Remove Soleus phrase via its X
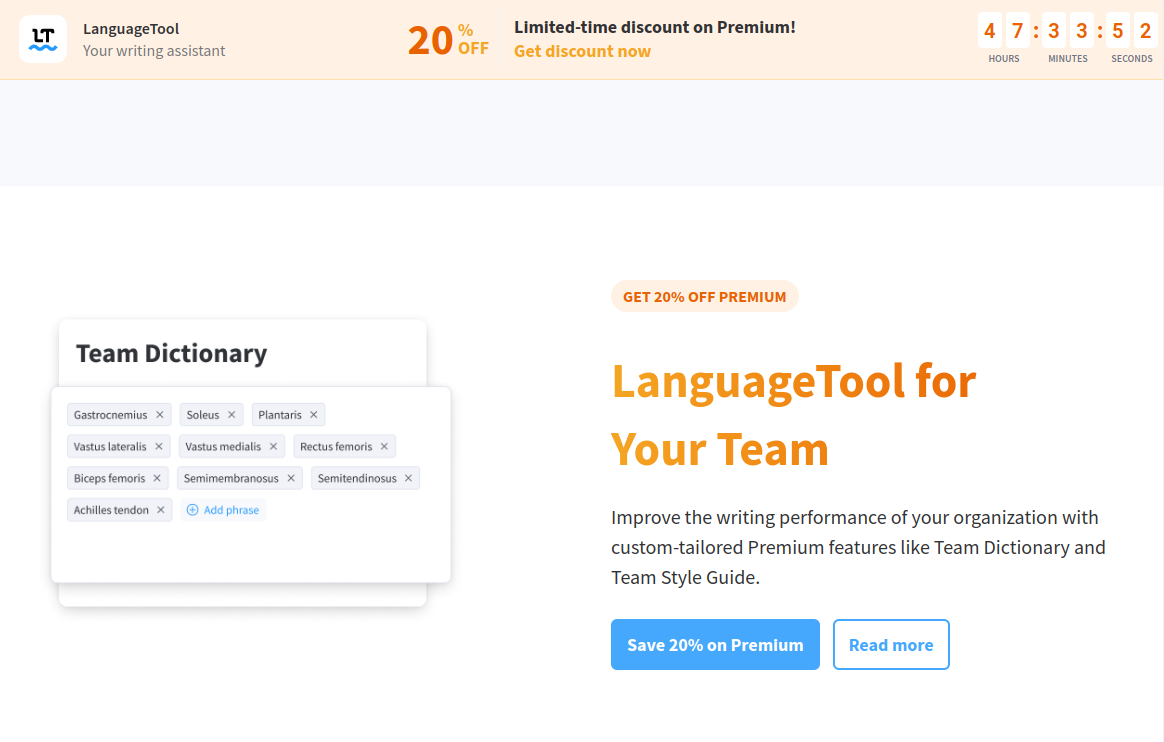Viewport: 1164px width, 742px height. [x=232, y=415]
